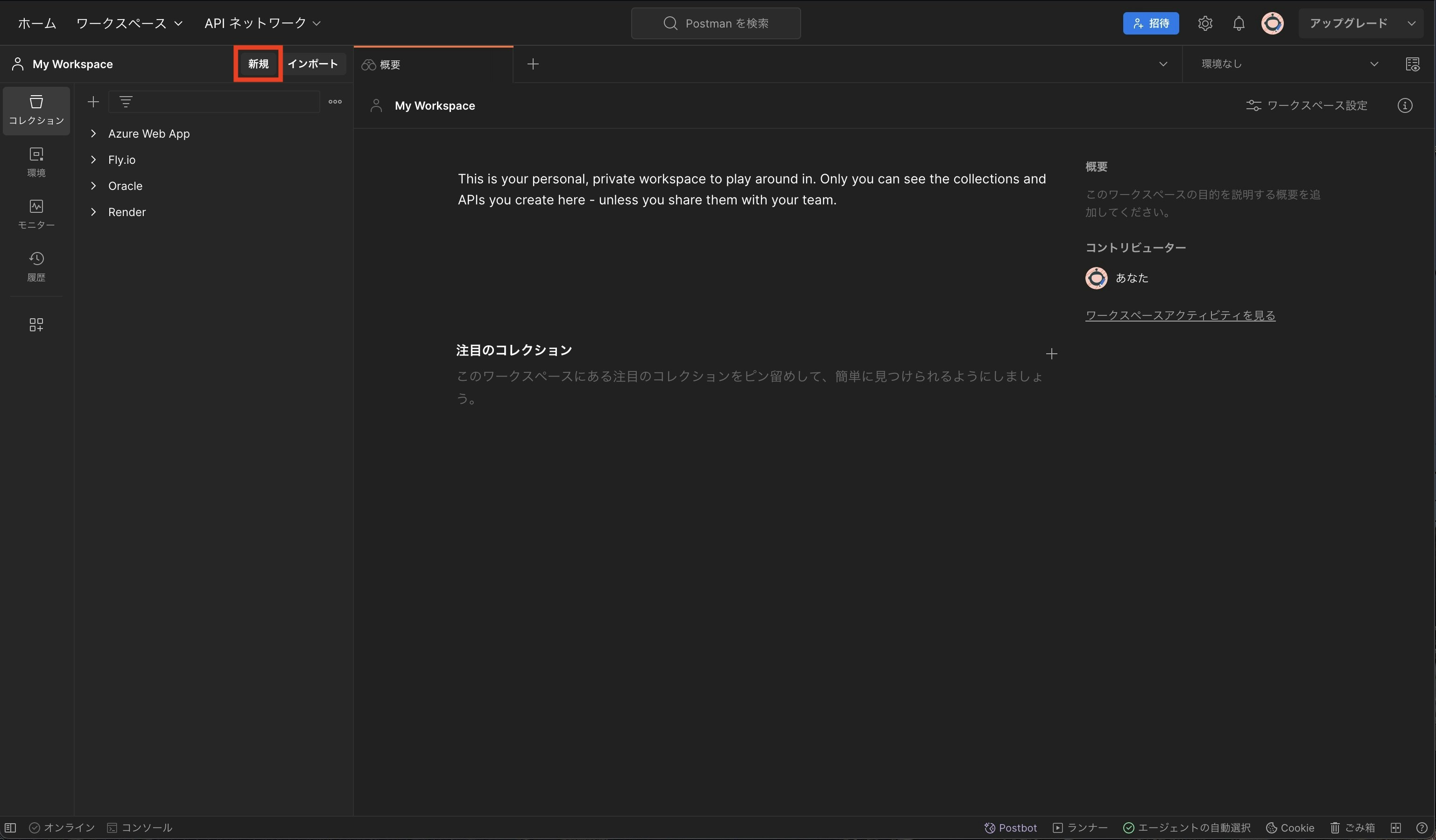Viewport: 1436px width, 840px height.
Task: Open the notifications bell
Action: tap(1238, 23)
